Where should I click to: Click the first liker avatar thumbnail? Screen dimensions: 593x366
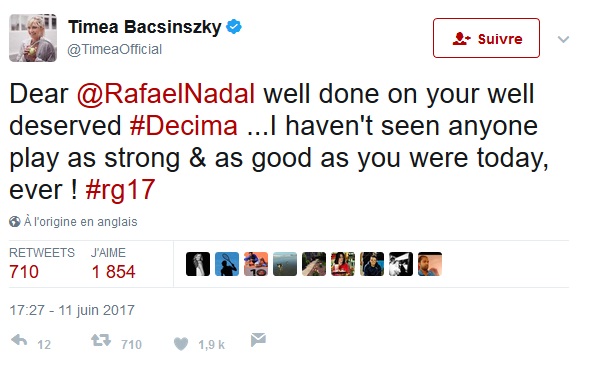point(198,264)
